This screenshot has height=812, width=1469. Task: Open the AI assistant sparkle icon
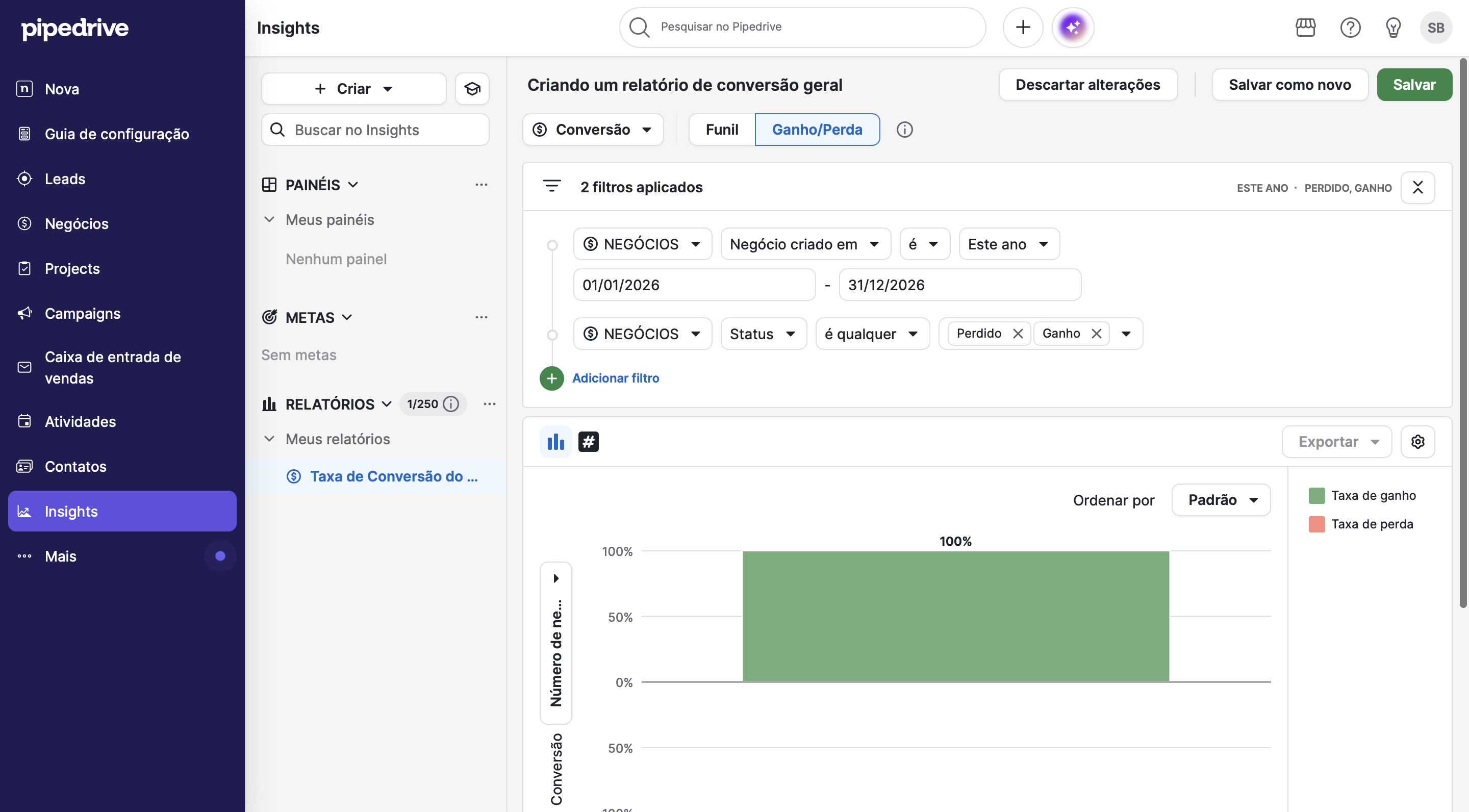[1072, 28]
